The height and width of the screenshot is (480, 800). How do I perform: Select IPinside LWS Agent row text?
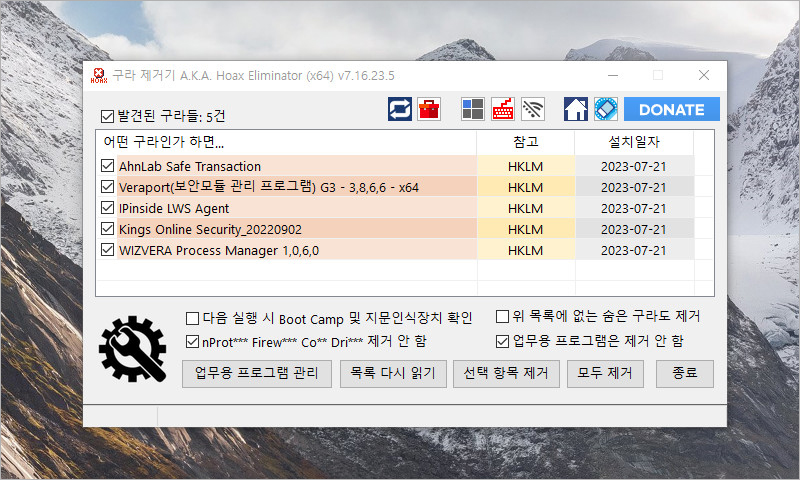(x=174, y=208)
